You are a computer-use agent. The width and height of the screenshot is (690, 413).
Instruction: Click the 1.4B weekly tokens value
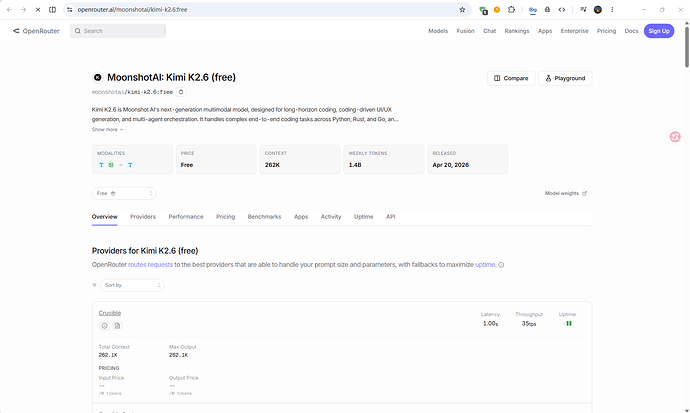tap(355, 165)
